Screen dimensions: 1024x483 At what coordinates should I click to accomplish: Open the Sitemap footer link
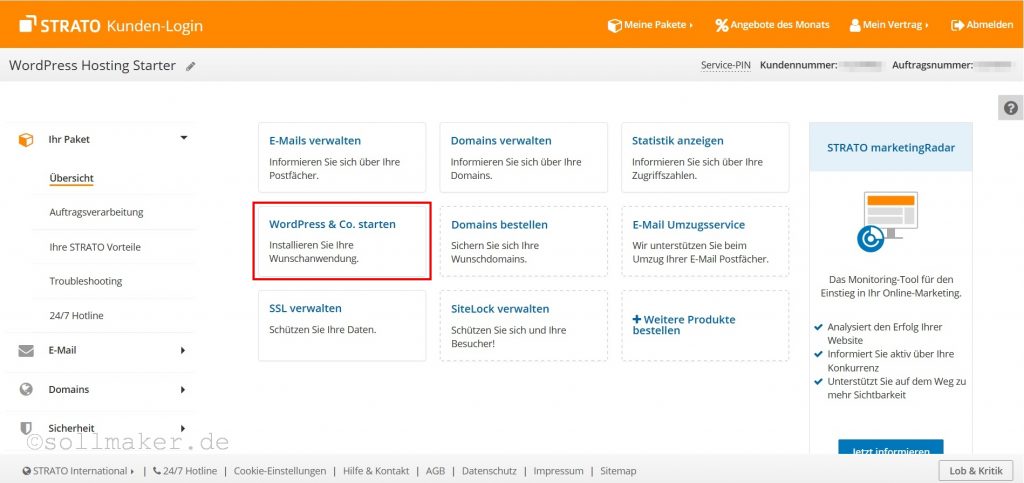coord(618,471)
